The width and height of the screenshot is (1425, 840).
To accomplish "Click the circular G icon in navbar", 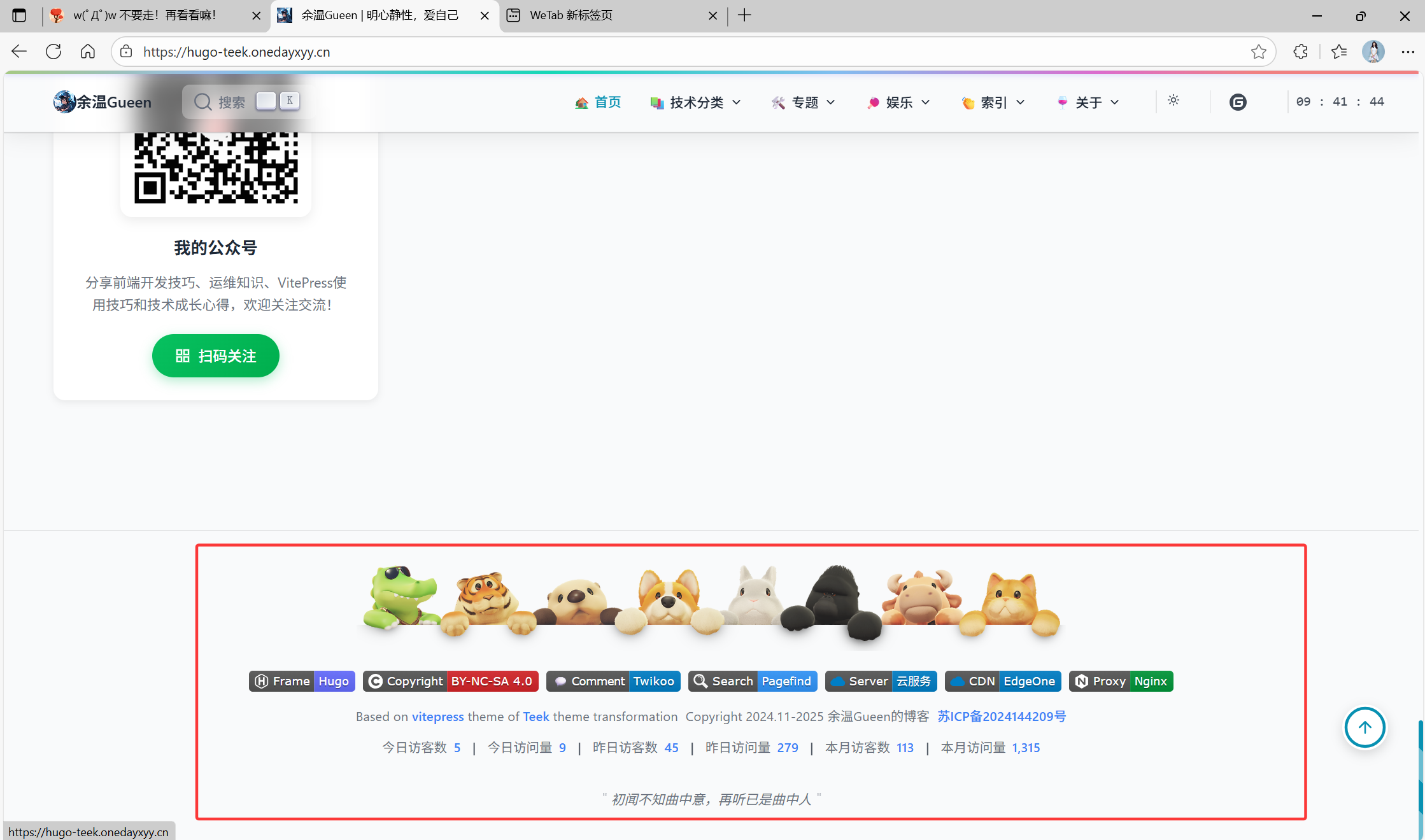I will point(1237,102).
